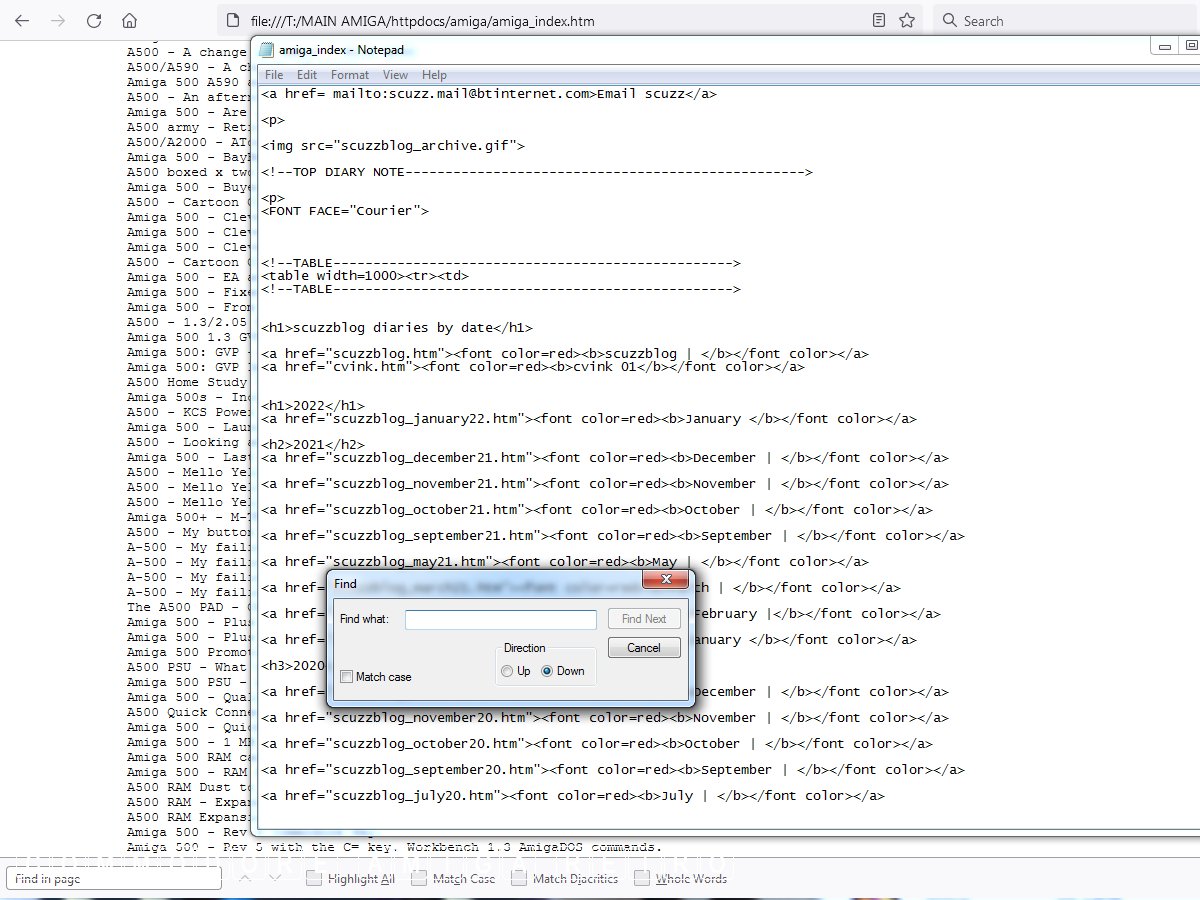Click the browser Forward arrow
1200x900 pixels.
coord(58,21)
